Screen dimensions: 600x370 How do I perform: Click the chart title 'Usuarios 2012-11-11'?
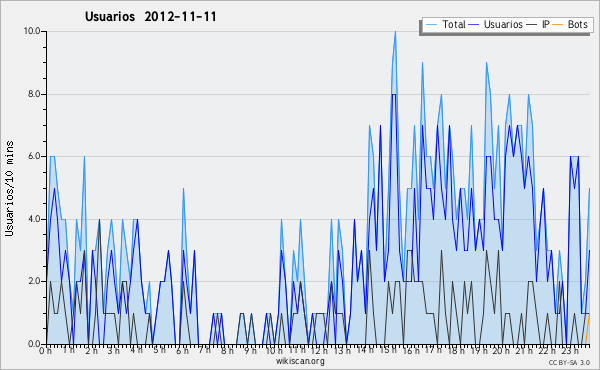tap(150, 17)
